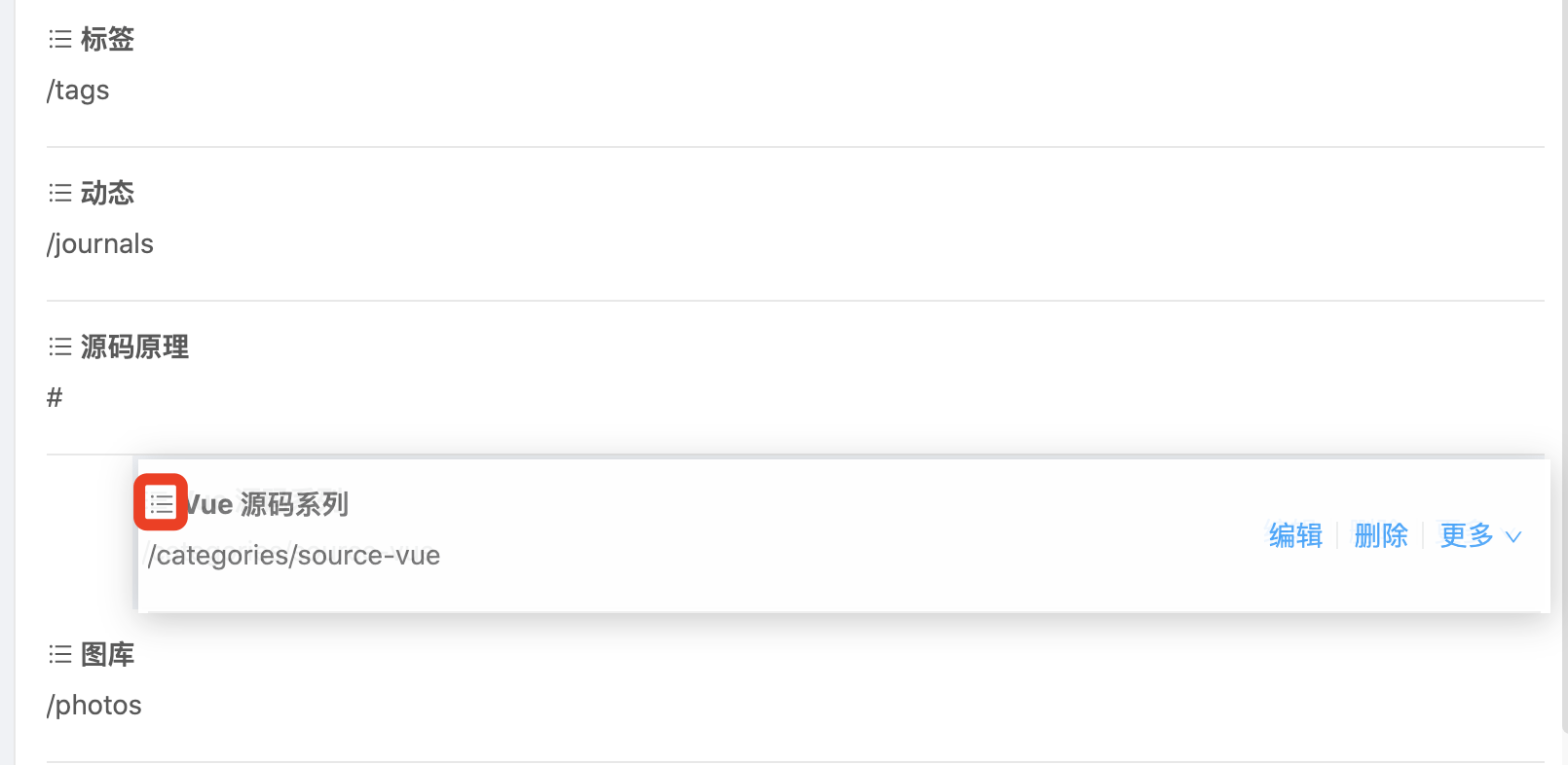Viewport: 1568px width, 765px height.
Task: Select the 标签 menu title
Action: coord(107,40)
